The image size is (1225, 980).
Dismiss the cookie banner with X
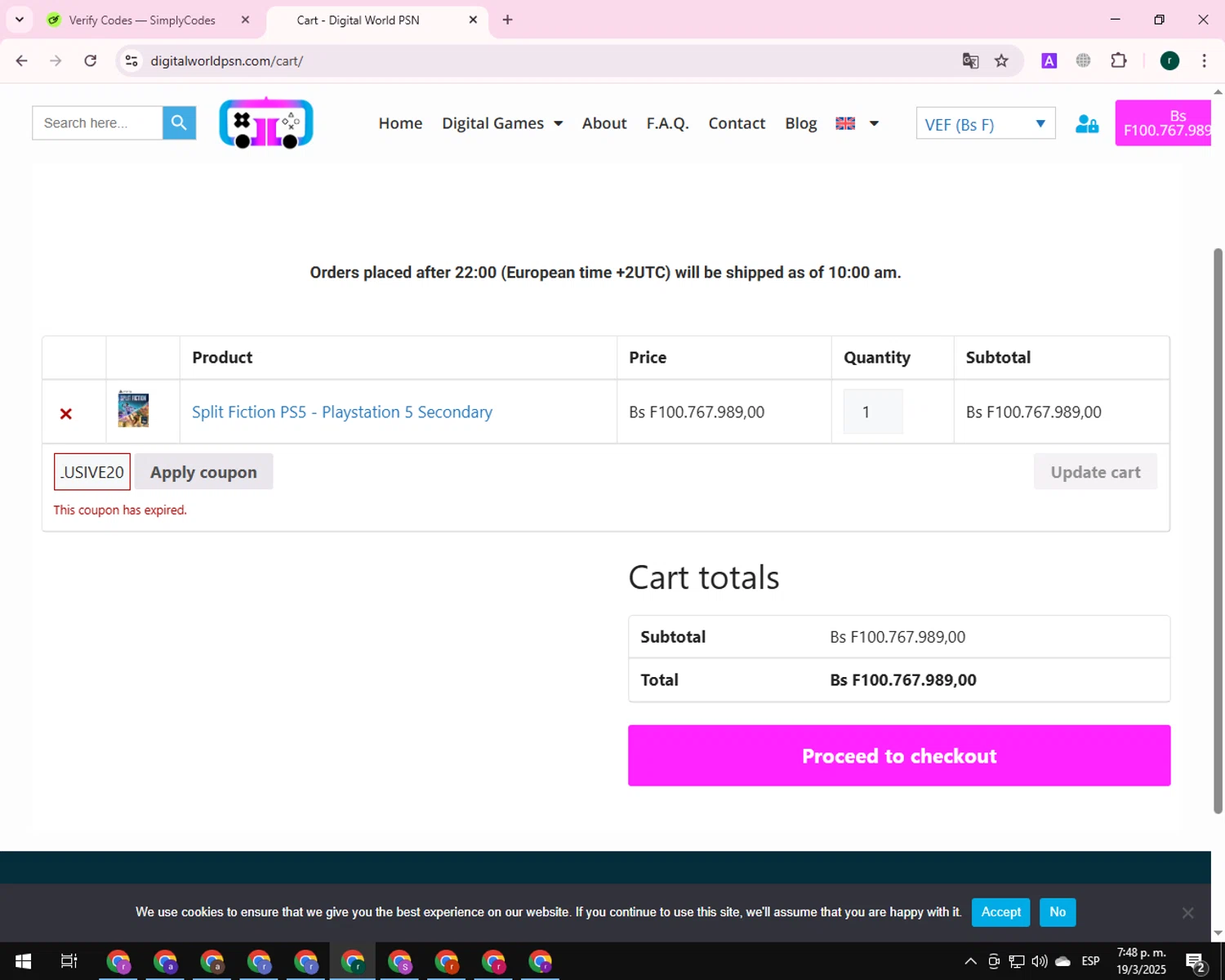coord(1188,913)
